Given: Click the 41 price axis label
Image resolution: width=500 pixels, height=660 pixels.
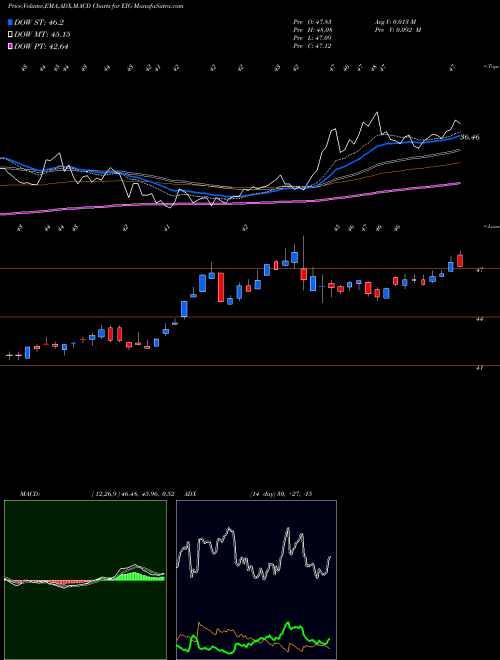Looking at the screenshot, I should (x=479, y=367).
